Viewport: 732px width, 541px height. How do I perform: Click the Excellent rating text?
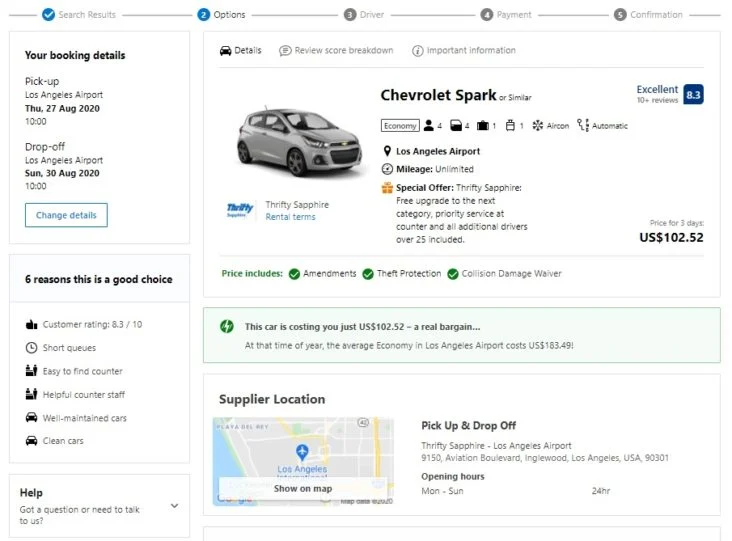(657, 89)
